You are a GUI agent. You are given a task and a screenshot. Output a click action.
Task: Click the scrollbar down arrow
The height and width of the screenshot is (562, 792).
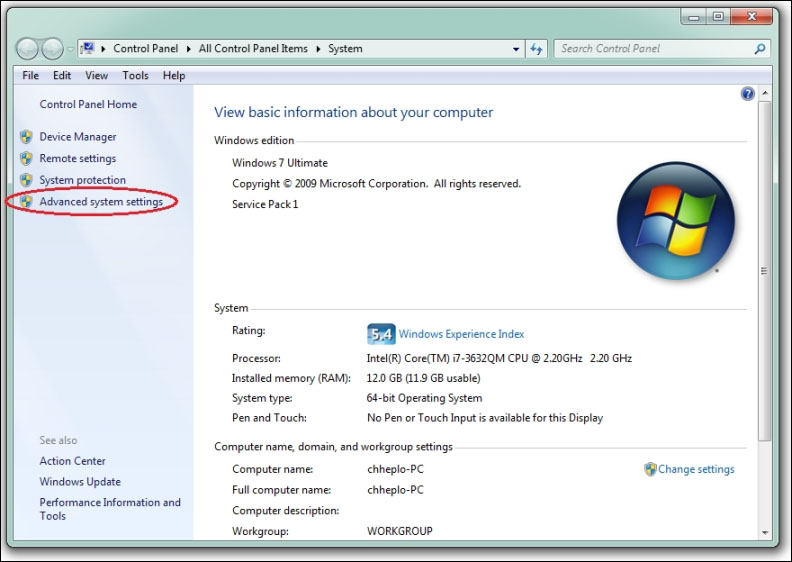pyautogui.click(x=765, y=532)
